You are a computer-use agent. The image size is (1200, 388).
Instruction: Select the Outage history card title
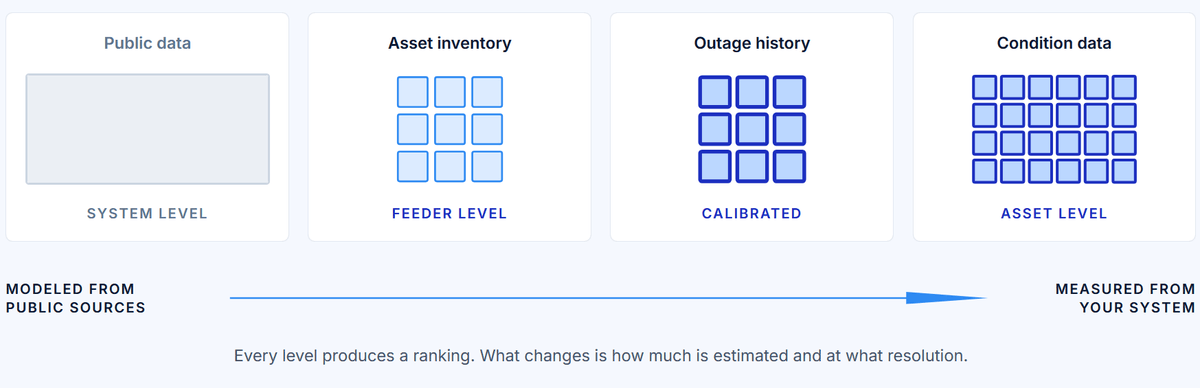coord(752,44)
